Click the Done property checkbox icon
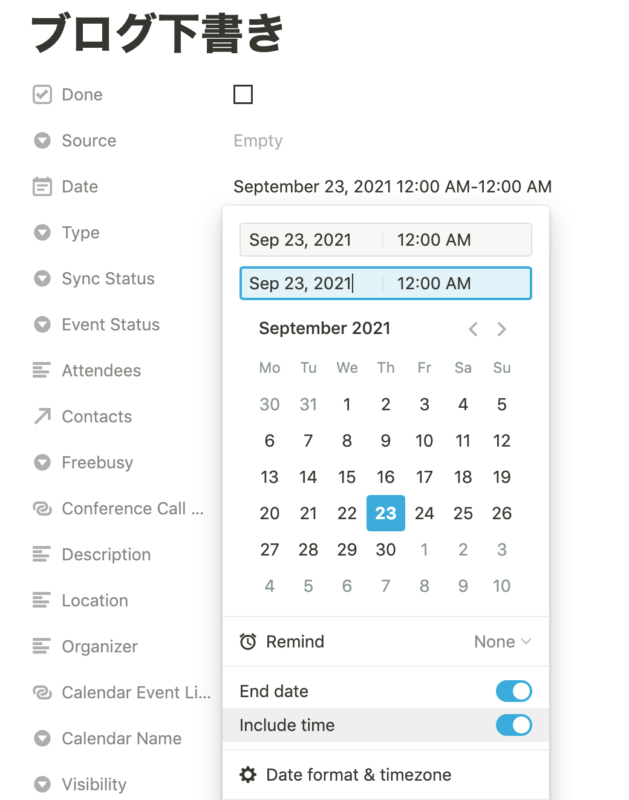Screen dimensions: 629x800 coord(42,94)
